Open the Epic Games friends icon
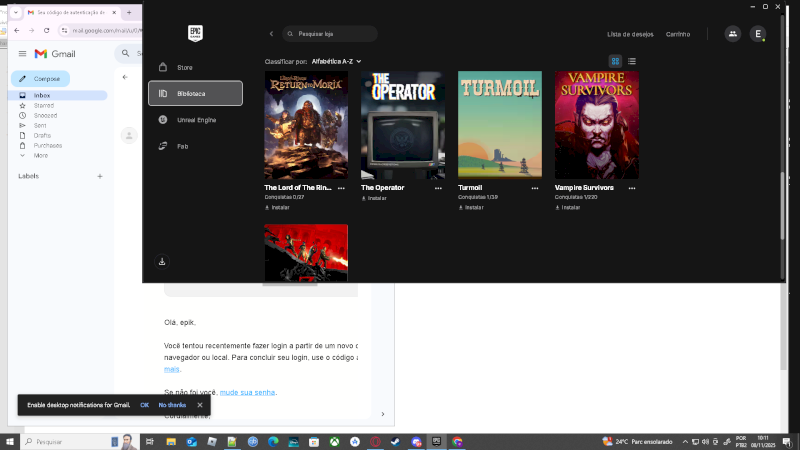This screenshot has width=800, height=450. [733, 34]
